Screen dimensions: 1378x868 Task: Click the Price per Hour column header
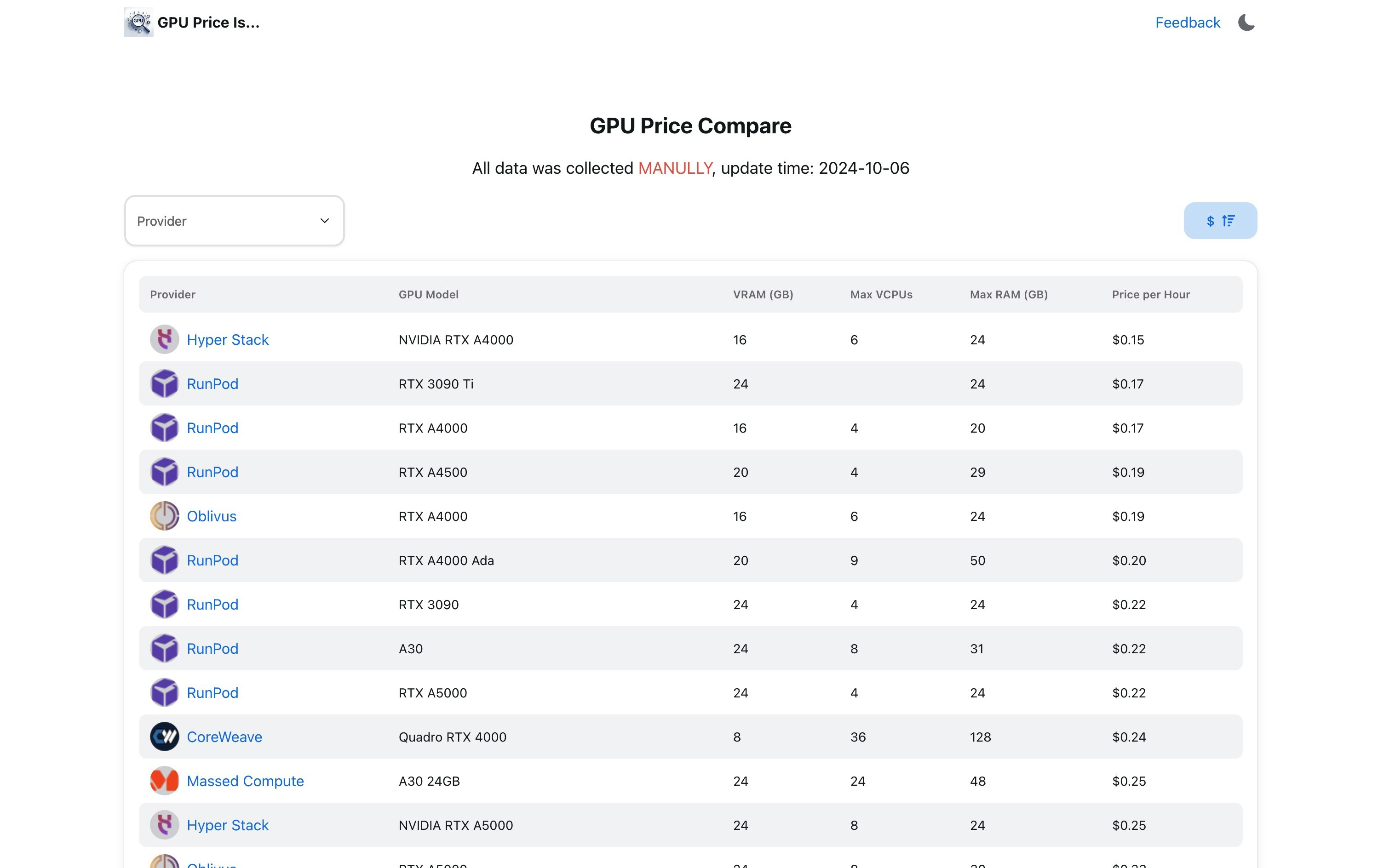[x=1150, y=295]
